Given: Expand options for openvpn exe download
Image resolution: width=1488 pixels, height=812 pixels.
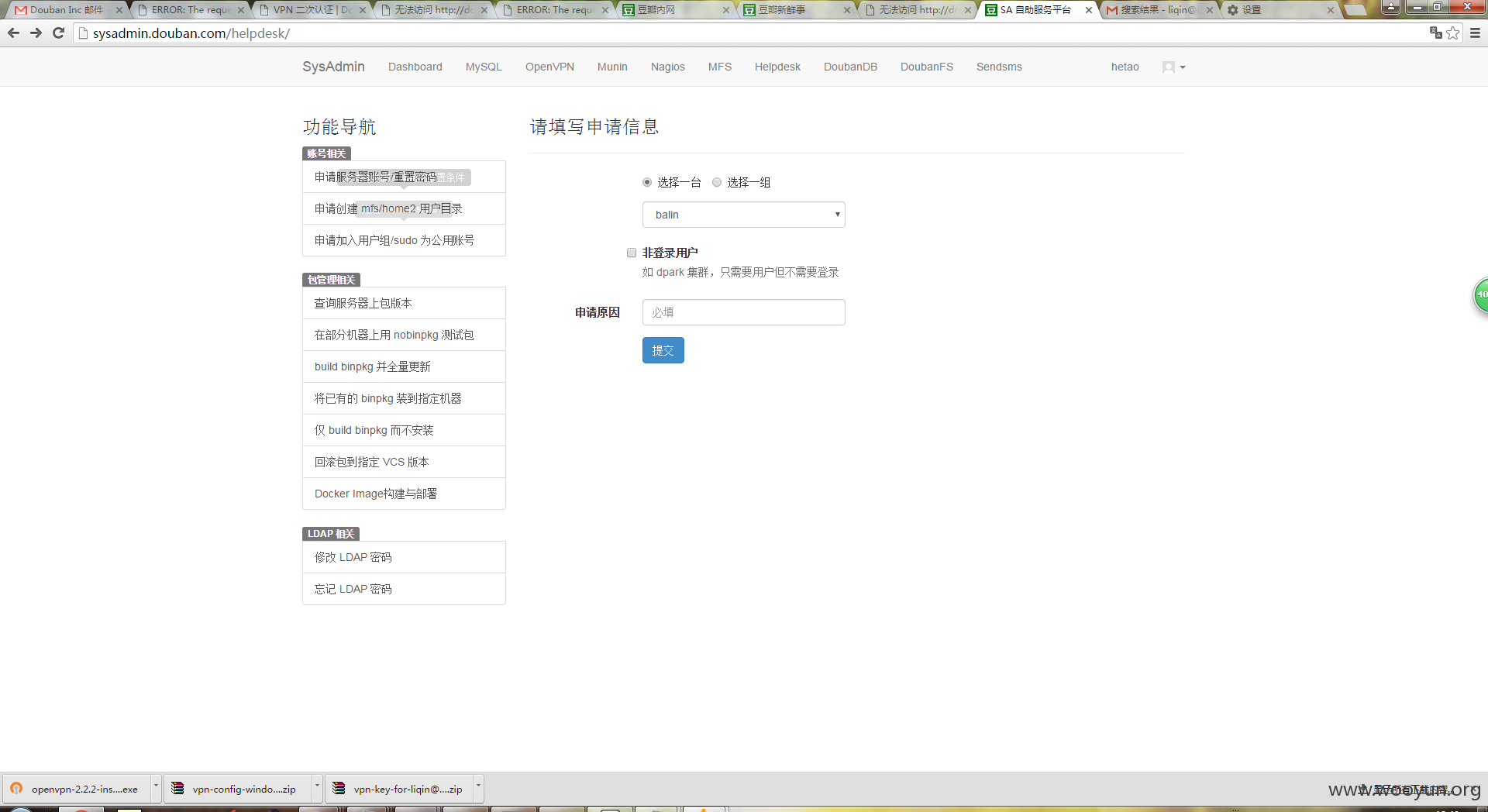Looking at the screenshot, I should [156, 789].
